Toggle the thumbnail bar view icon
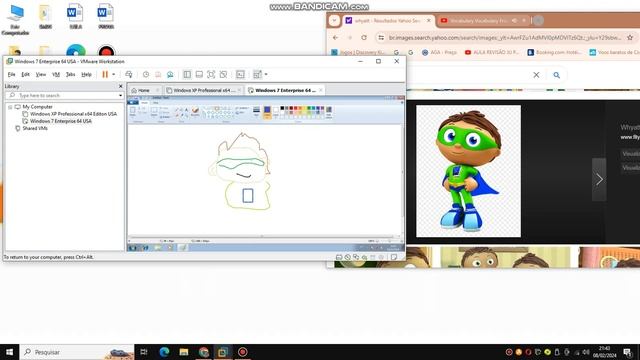 (x=199, y=74)
